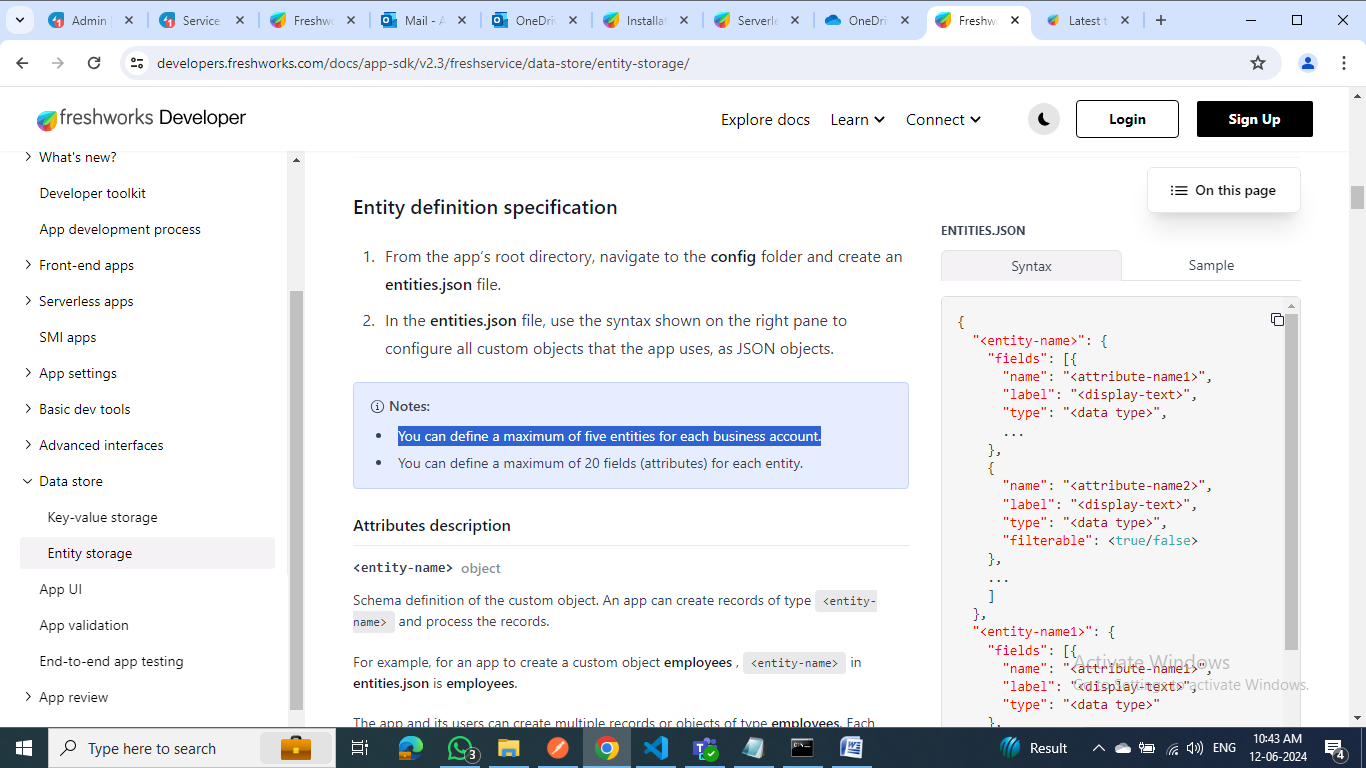Expand Front-end apps sidebar section
Screen dimensions: 1366x768
(x=27, y=265)
